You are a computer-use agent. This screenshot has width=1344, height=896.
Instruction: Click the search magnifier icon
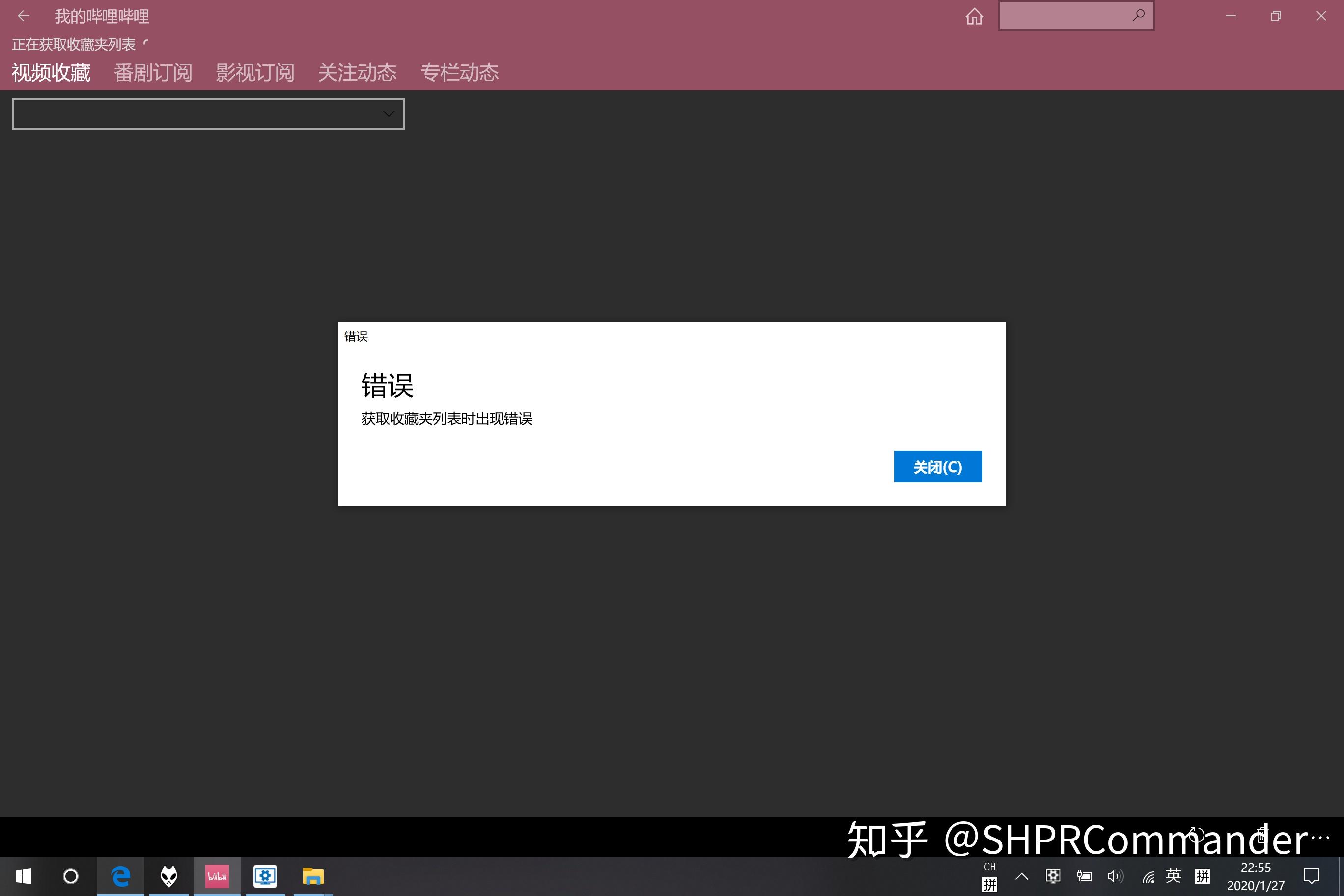tap(1138, 15)
